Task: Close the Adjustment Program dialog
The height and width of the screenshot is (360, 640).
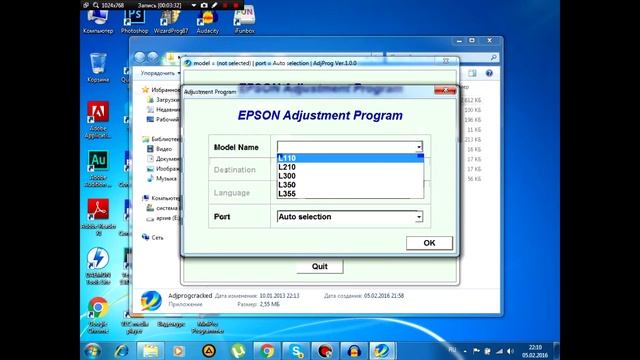Action: tap(445, 90)
